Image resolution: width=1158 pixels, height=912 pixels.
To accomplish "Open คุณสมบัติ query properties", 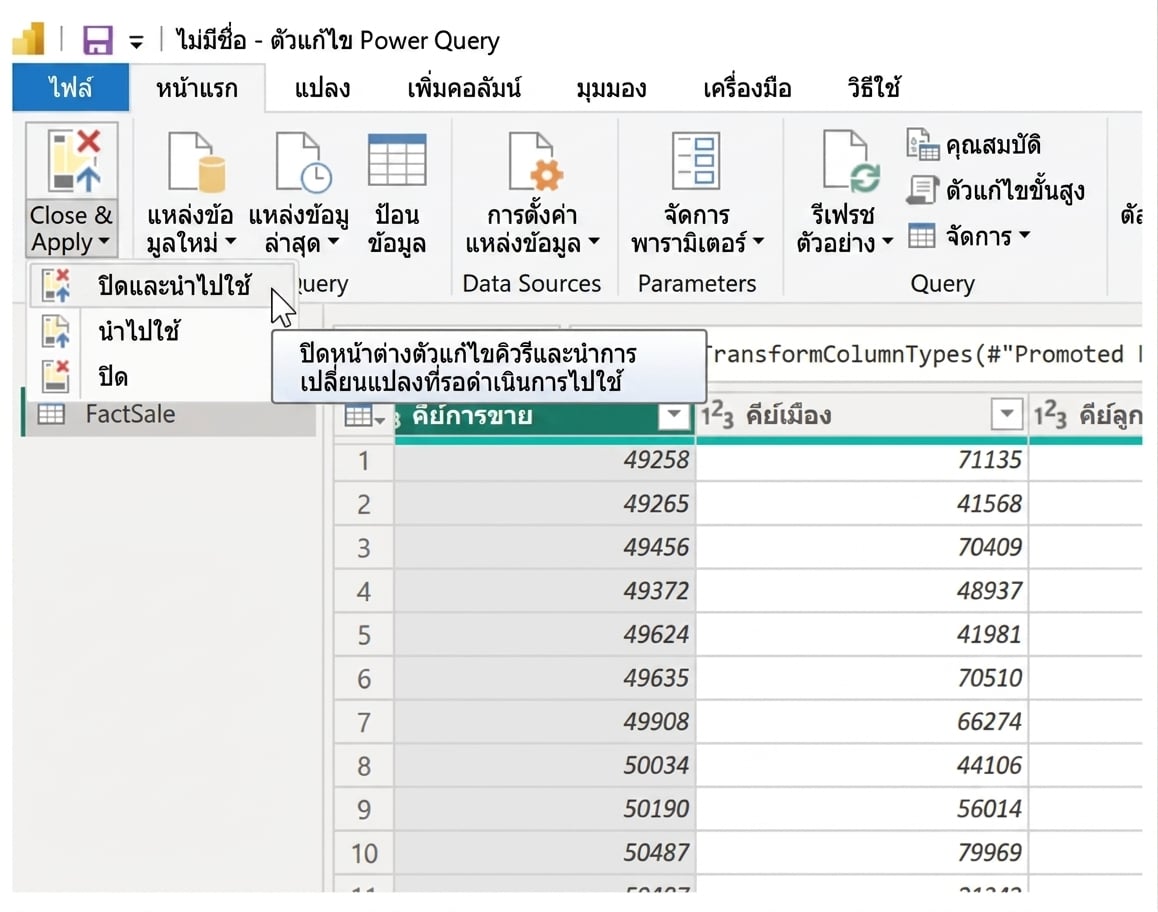I will click(x=974, y=145).
